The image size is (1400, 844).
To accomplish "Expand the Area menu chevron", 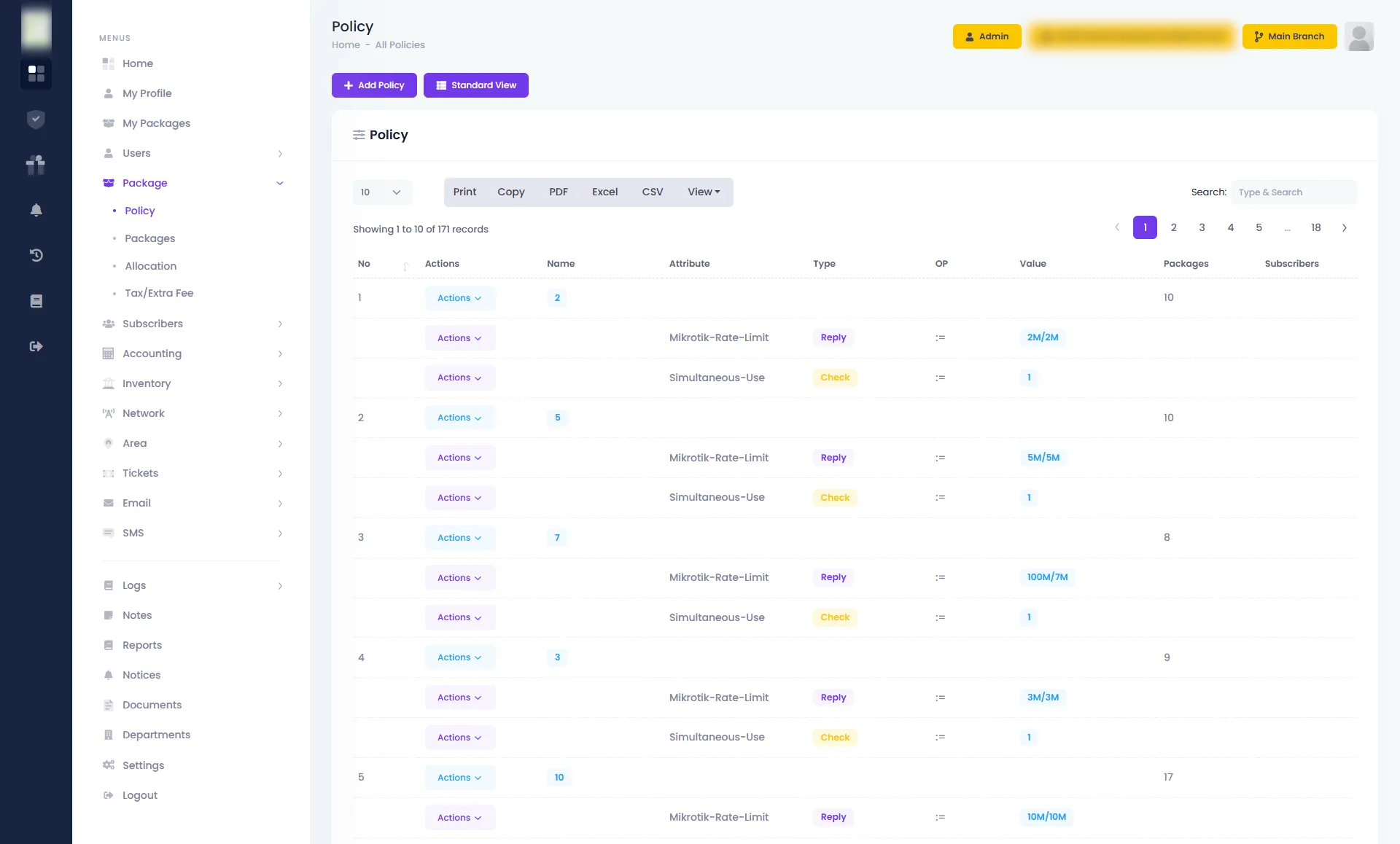I will 280,444.
